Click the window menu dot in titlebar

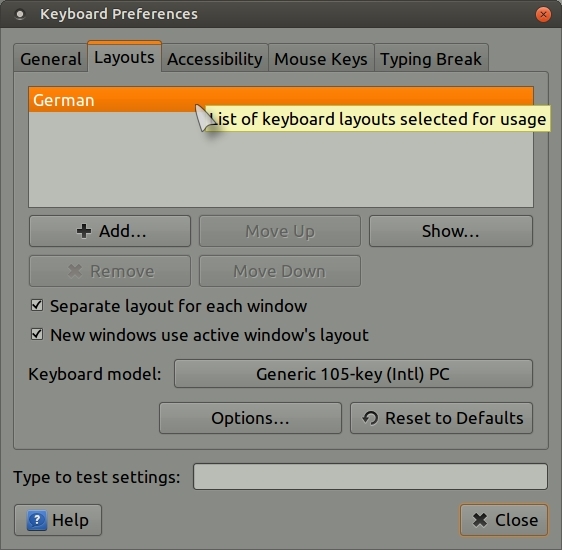(x=20, y=14)
